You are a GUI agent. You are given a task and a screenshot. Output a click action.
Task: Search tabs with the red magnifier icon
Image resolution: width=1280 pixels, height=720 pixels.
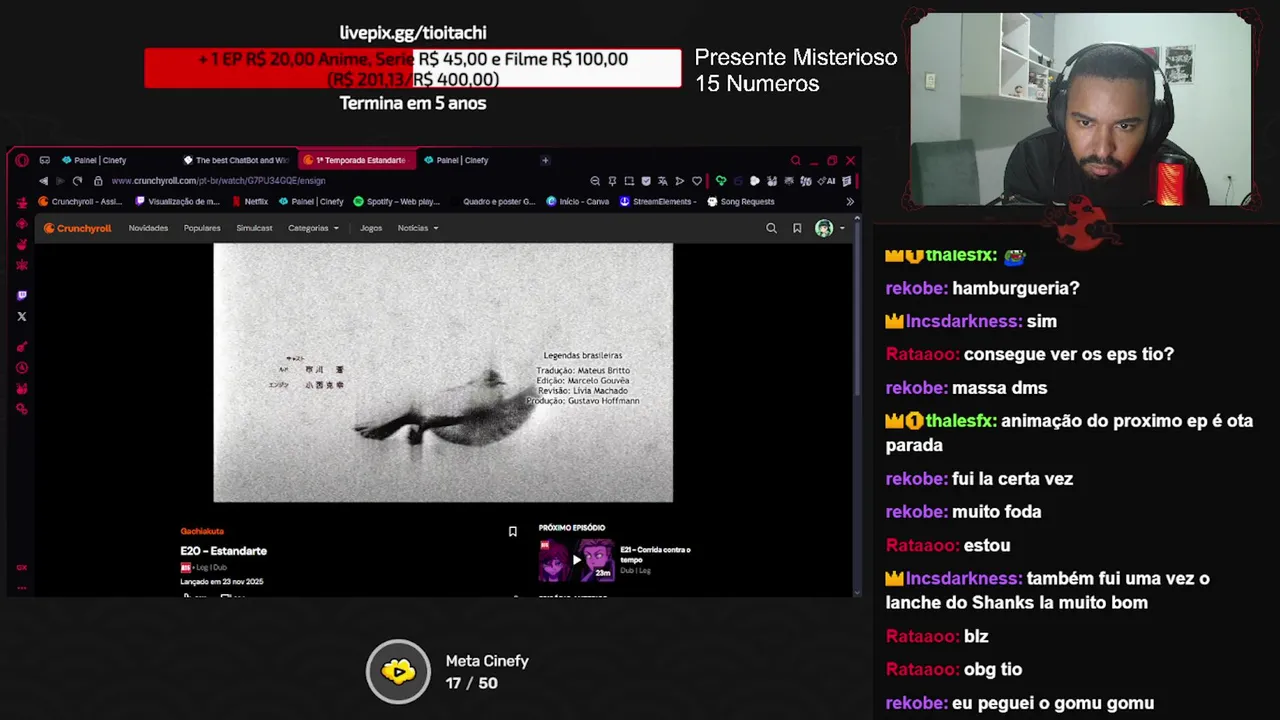click(796, 160)
